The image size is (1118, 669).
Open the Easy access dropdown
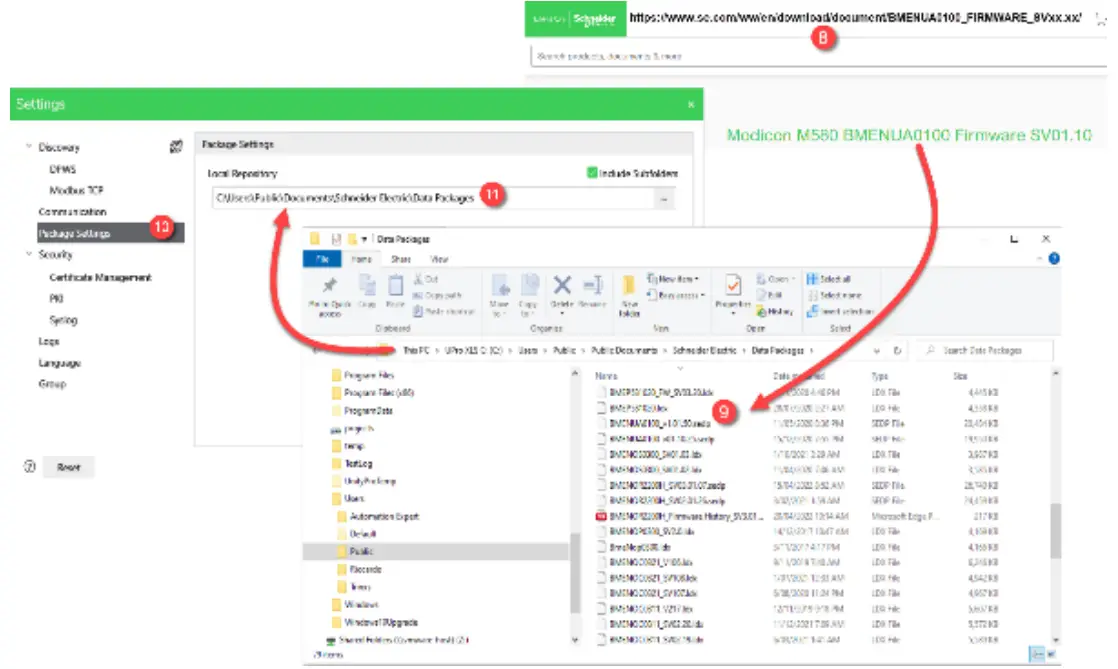[676, 295]
